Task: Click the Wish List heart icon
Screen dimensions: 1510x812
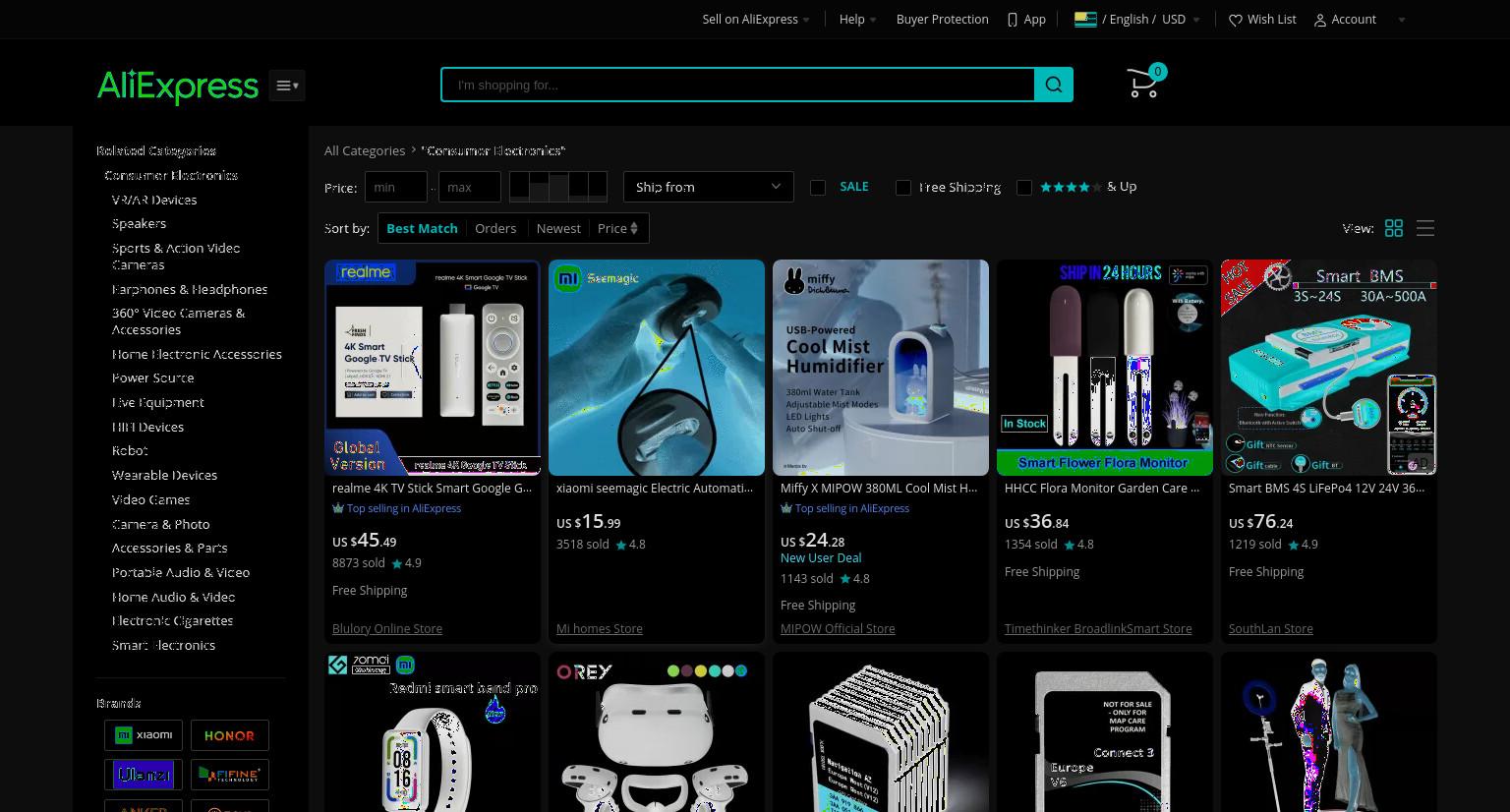Action: [x=1236, y=20]
